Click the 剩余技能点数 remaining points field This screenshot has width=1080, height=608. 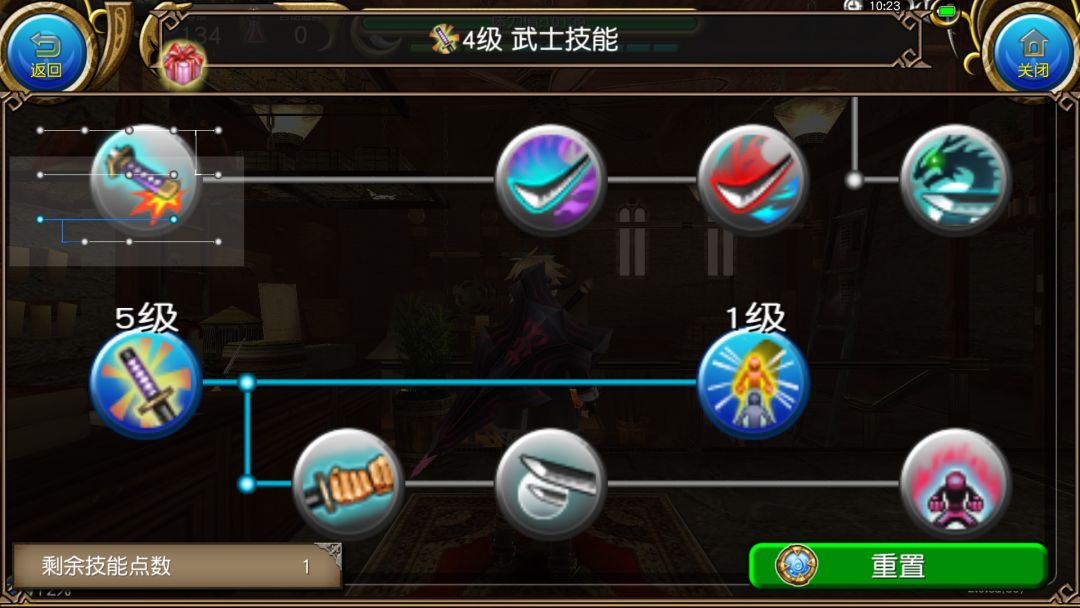[x=177, y=566]
